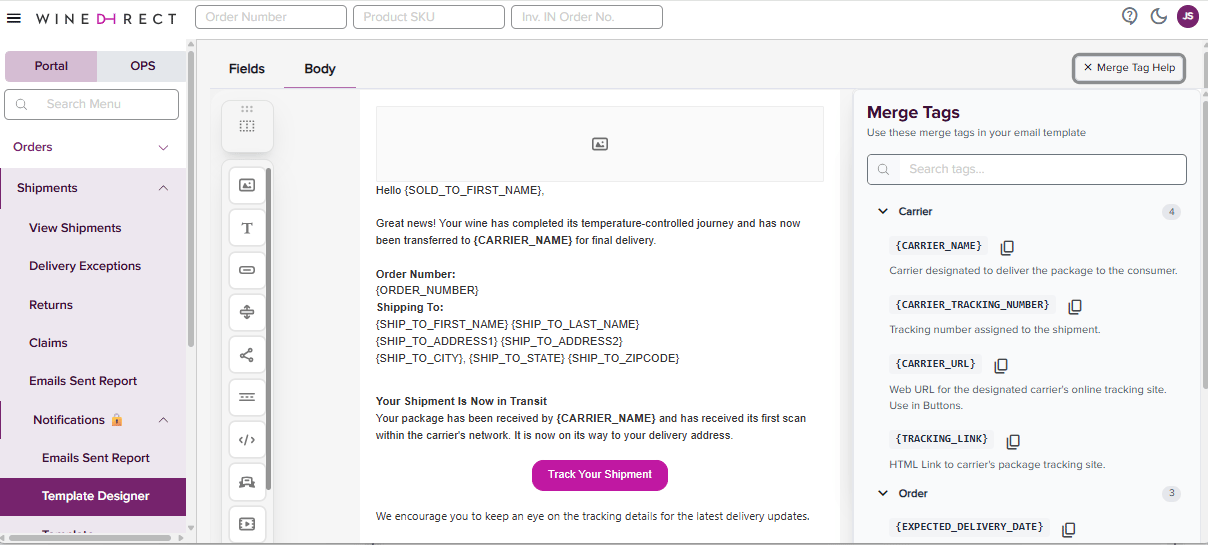Click the section layout block icon
The image size is (1208, 545).
coord(247,126)
